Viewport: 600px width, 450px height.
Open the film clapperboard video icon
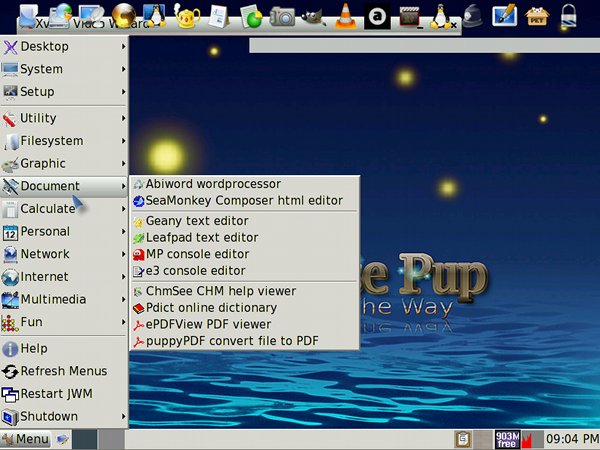click(x=409, y=16)
